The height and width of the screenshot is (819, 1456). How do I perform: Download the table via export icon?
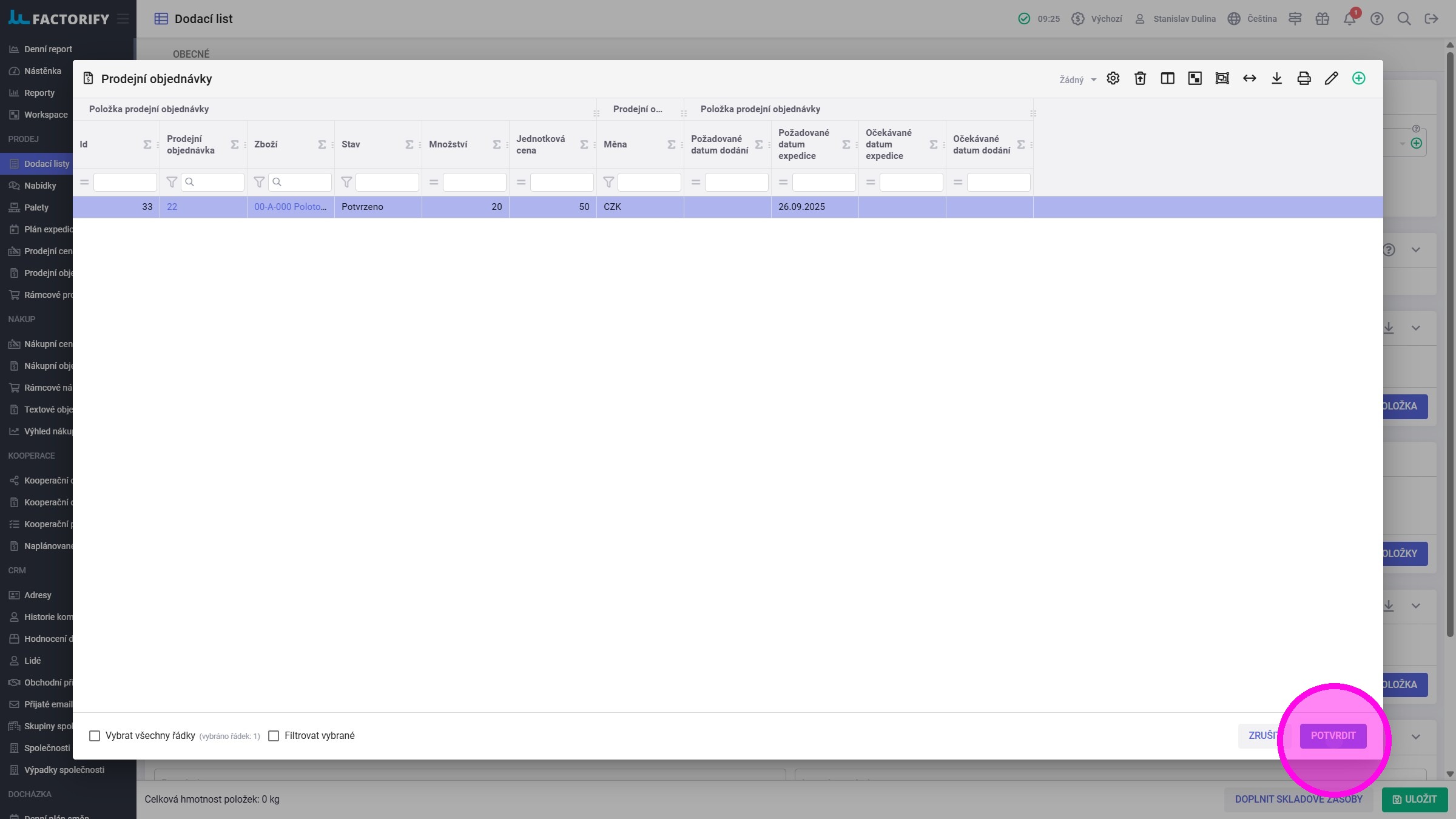(1276, 79)
